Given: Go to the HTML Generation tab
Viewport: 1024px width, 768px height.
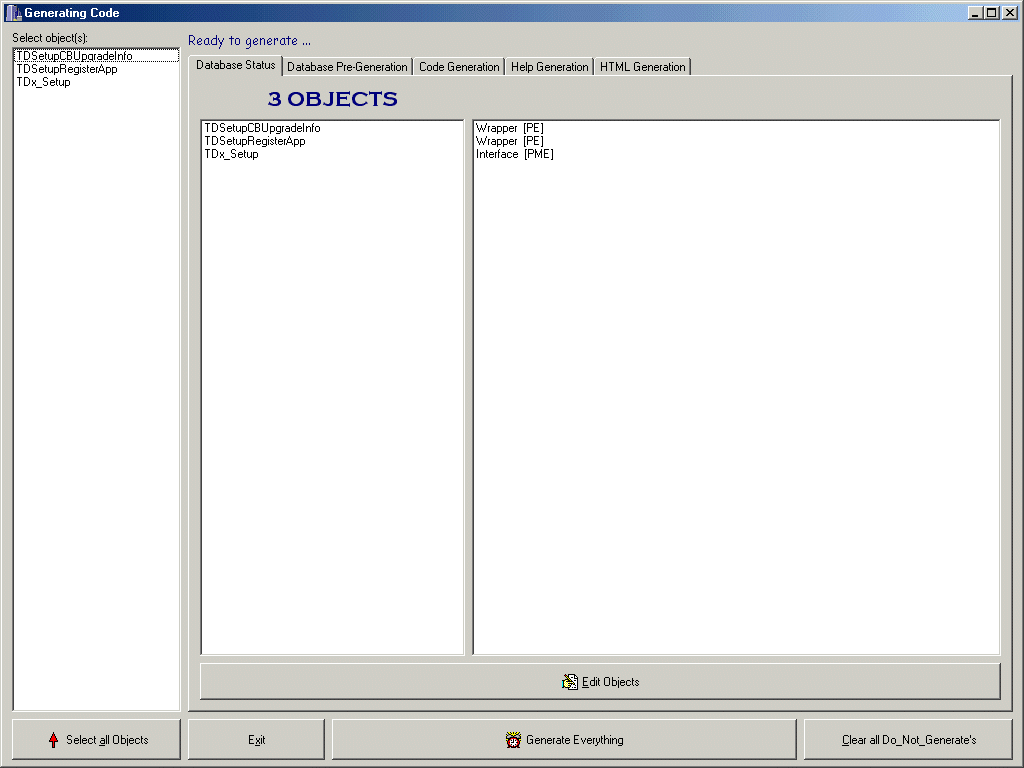Looking at the screenshot, I should pyautogui.click(x=642, y=67).
